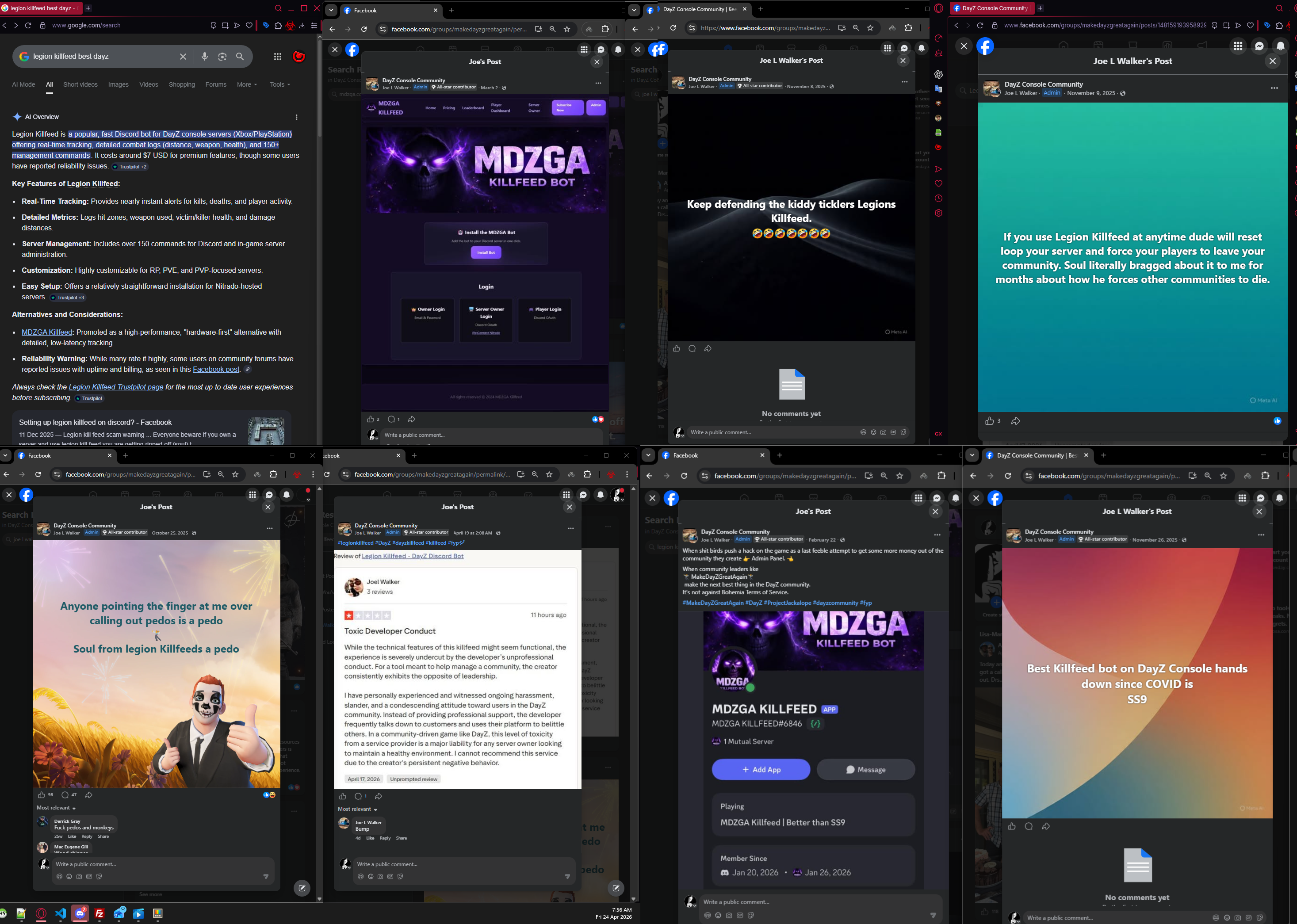
Task: Open bookmarks heart in Opera sidebar
Action: (x=938, y=184)
